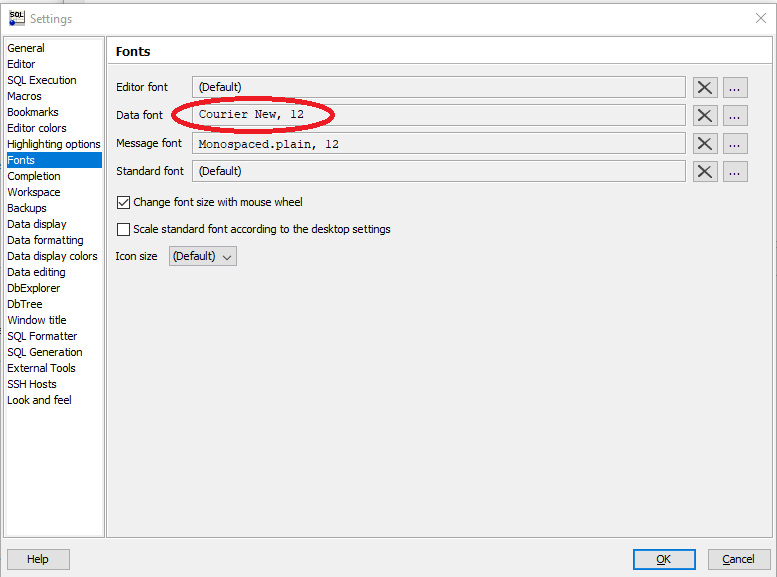Screen dimensions: 777x577
Task: Reset the Editor font with its X button
Action: (705, 88)
